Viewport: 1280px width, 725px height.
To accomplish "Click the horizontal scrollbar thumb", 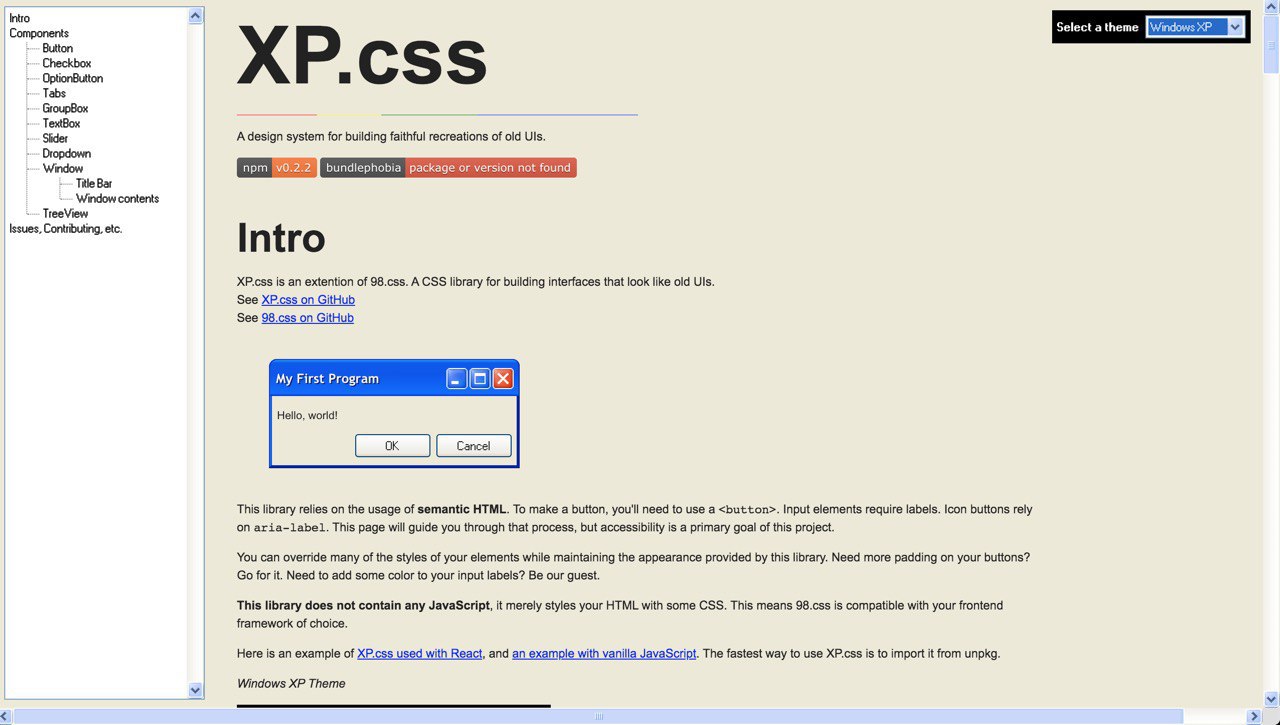I will click(599, 716).
